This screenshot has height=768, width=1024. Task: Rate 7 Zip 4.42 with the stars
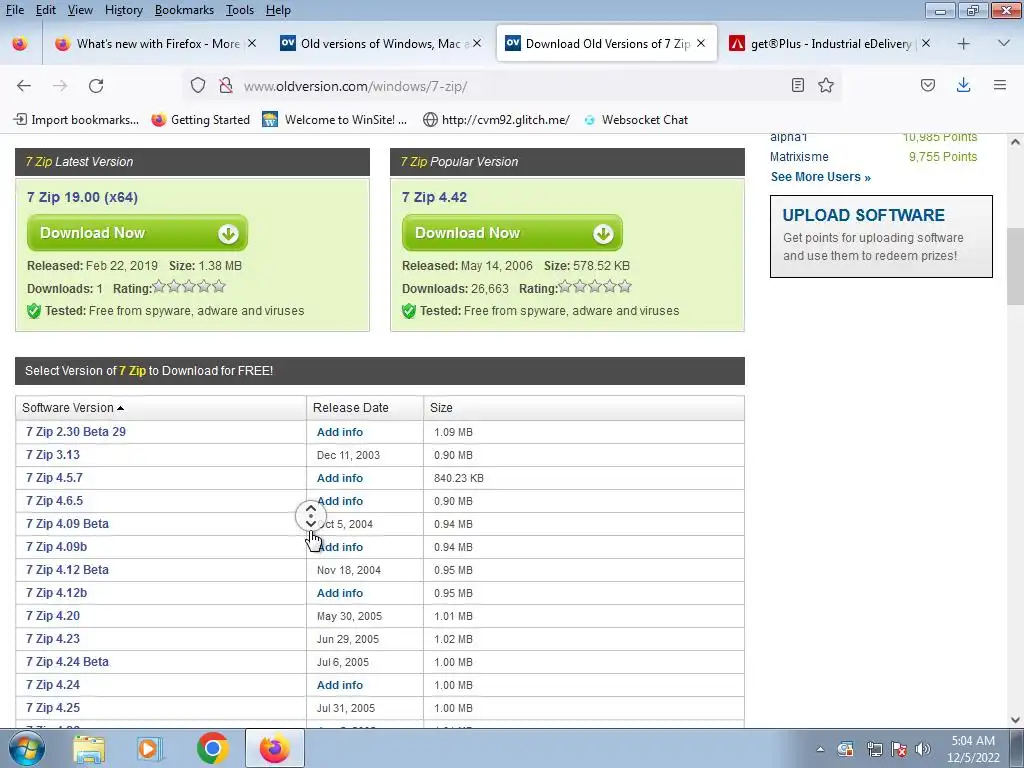pyautogui.click(x=595, y=286)
